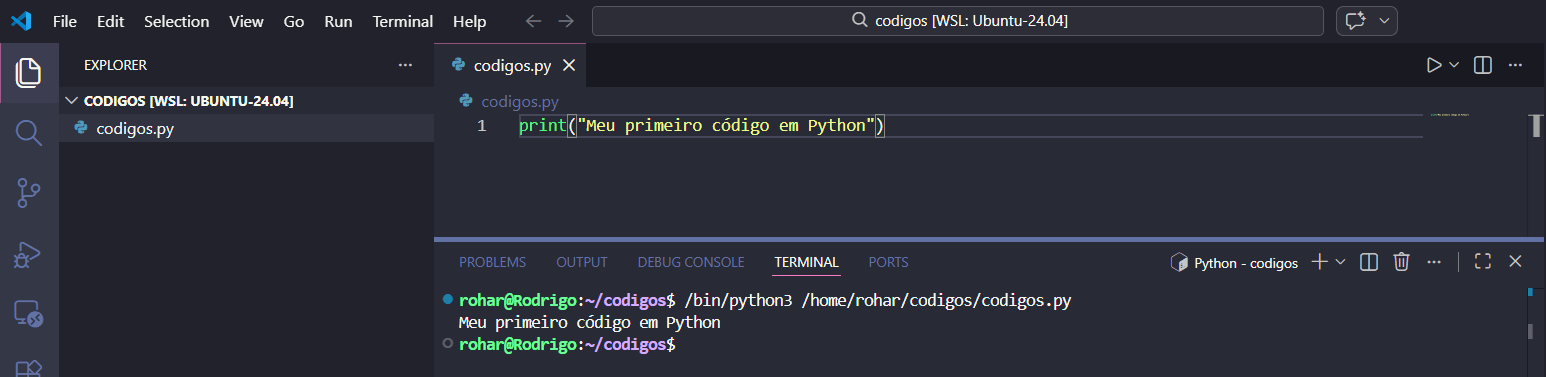Open the Search view in activity bar
Screen dimensions: 1546x377
[x=28, y=132]
